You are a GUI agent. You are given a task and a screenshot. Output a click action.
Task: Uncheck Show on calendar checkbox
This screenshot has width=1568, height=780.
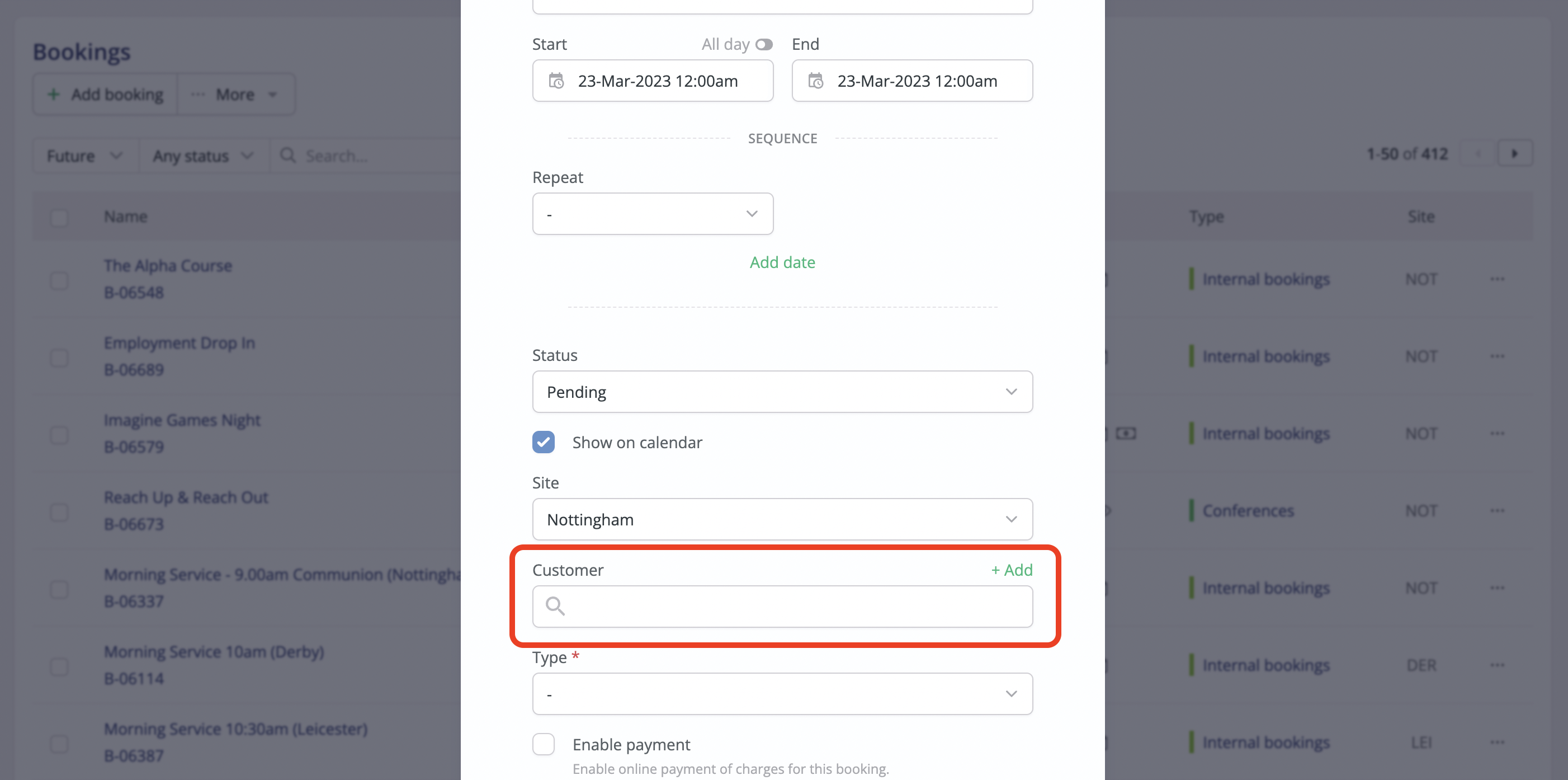pyautogui.click(x=543, y=442)
